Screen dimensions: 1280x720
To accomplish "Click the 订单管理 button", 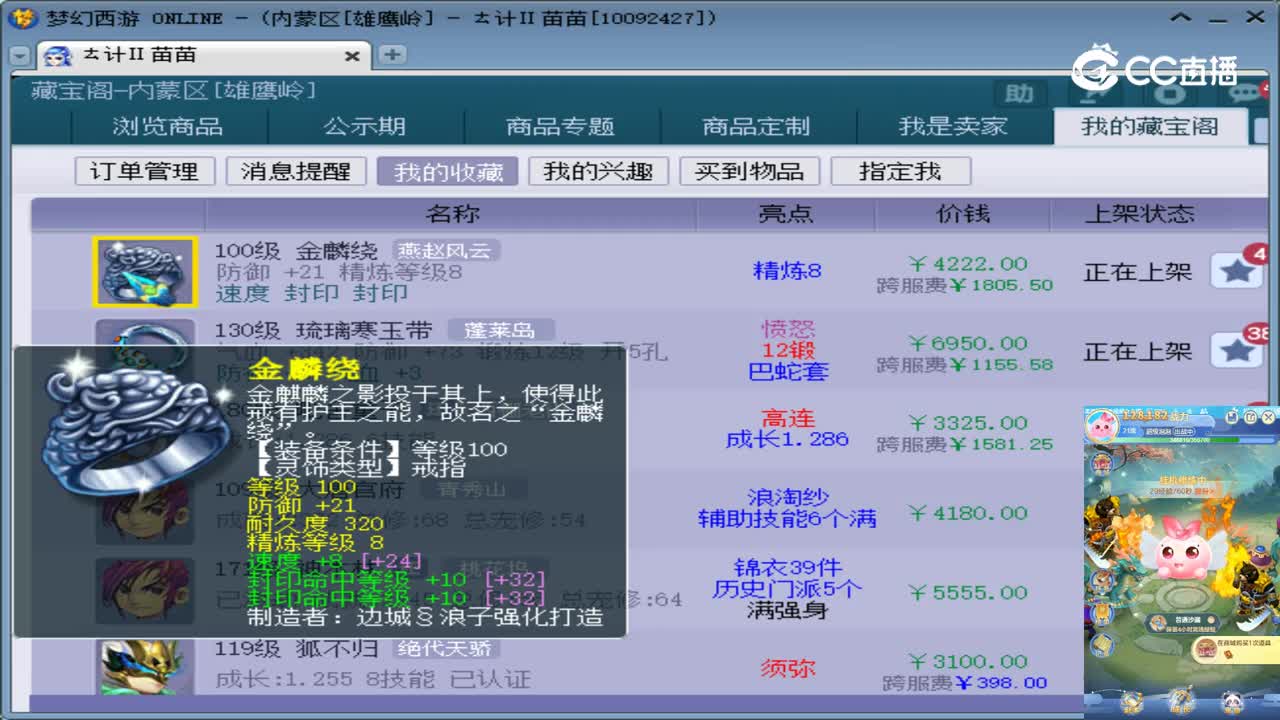I will click(x=146, y=171).
